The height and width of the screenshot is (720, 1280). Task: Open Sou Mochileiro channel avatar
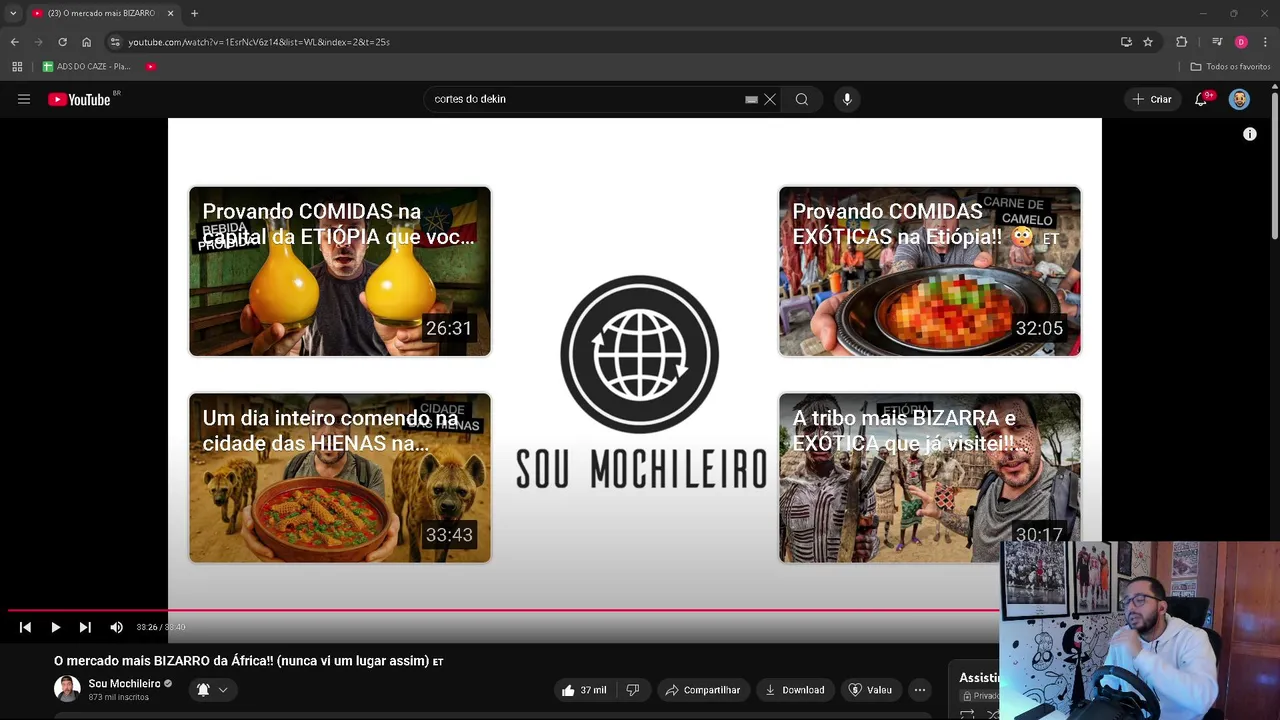(67, 689)
